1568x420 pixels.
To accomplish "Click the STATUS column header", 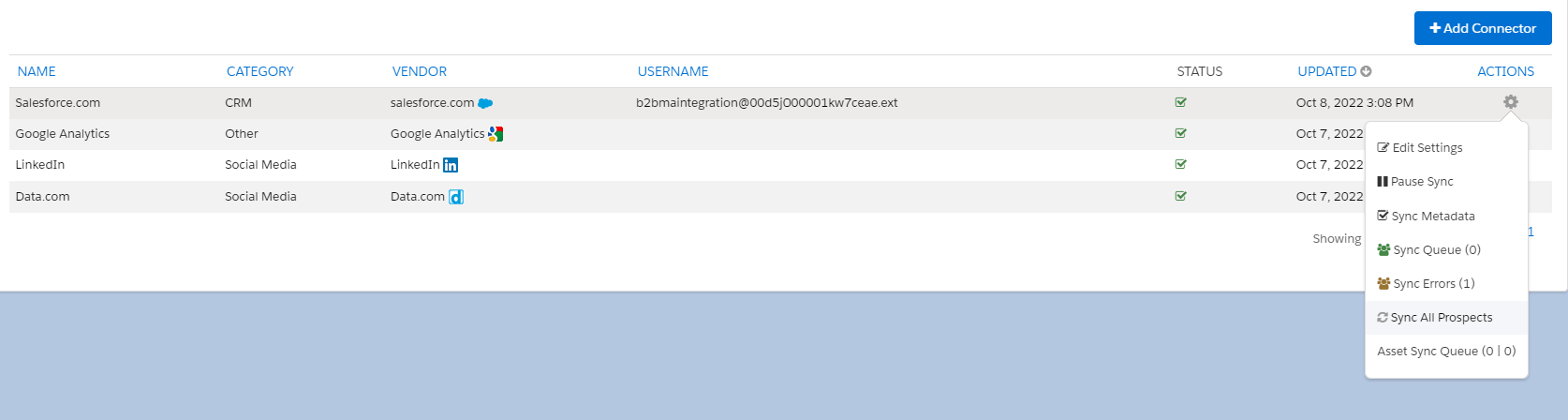I will pyautogui.click(x=1200, y=71).
